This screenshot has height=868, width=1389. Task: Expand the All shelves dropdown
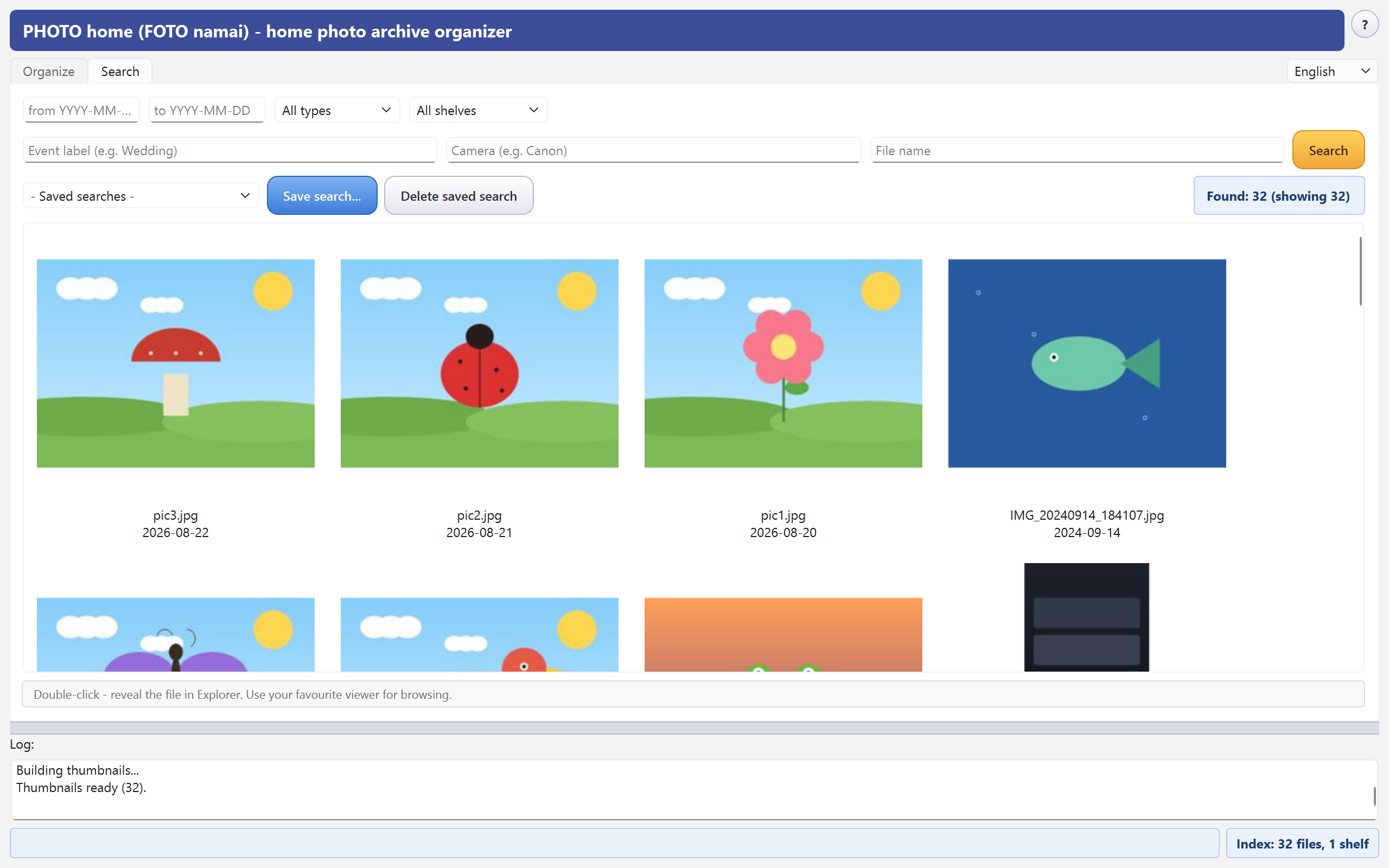478,110
